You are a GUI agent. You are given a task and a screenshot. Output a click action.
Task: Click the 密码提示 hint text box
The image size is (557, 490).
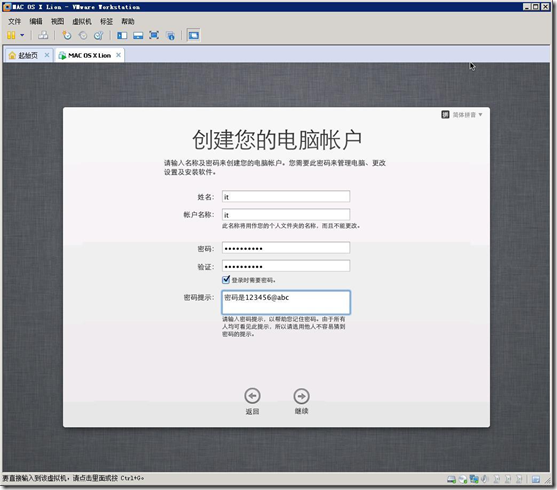[x=286, y=302]
